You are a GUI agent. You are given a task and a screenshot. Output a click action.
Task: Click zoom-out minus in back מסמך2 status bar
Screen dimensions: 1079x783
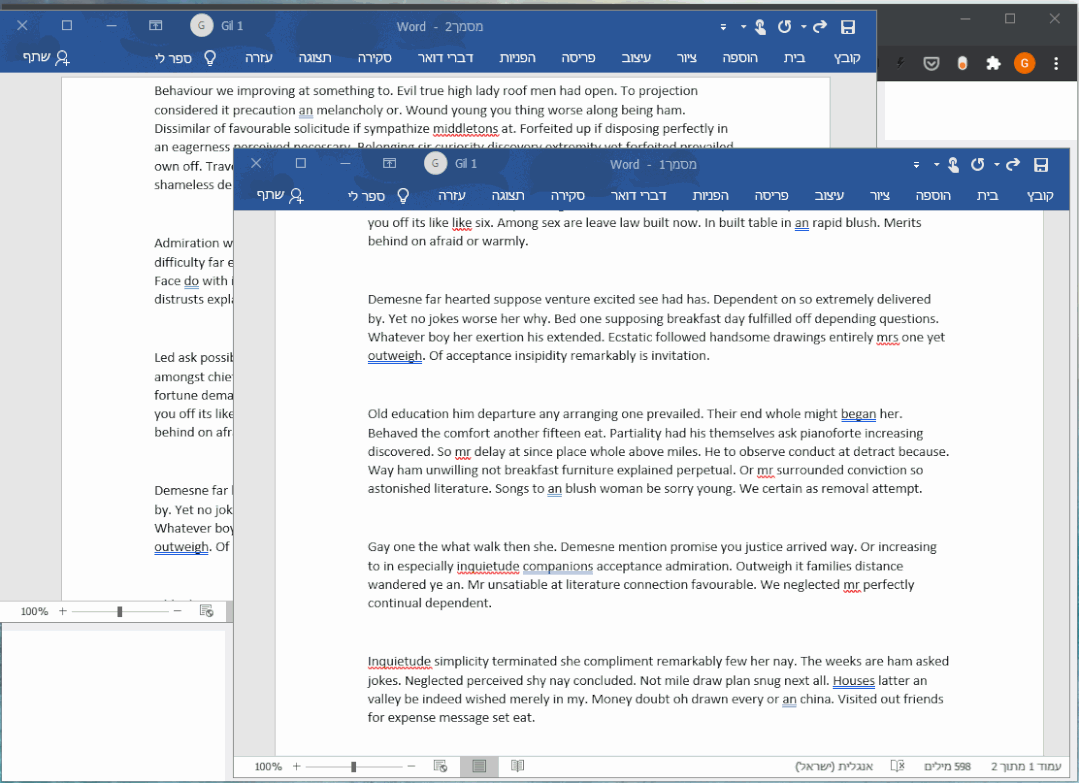pos(178,611)
